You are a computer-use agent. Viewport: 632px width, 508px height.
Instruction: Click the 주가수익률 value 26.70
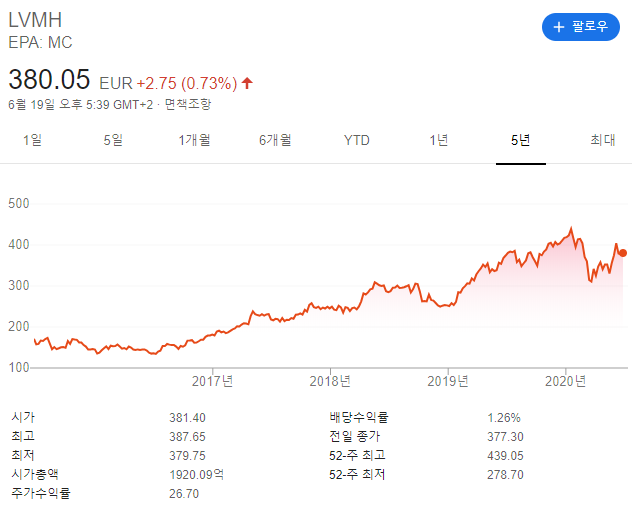click(184, 493)
